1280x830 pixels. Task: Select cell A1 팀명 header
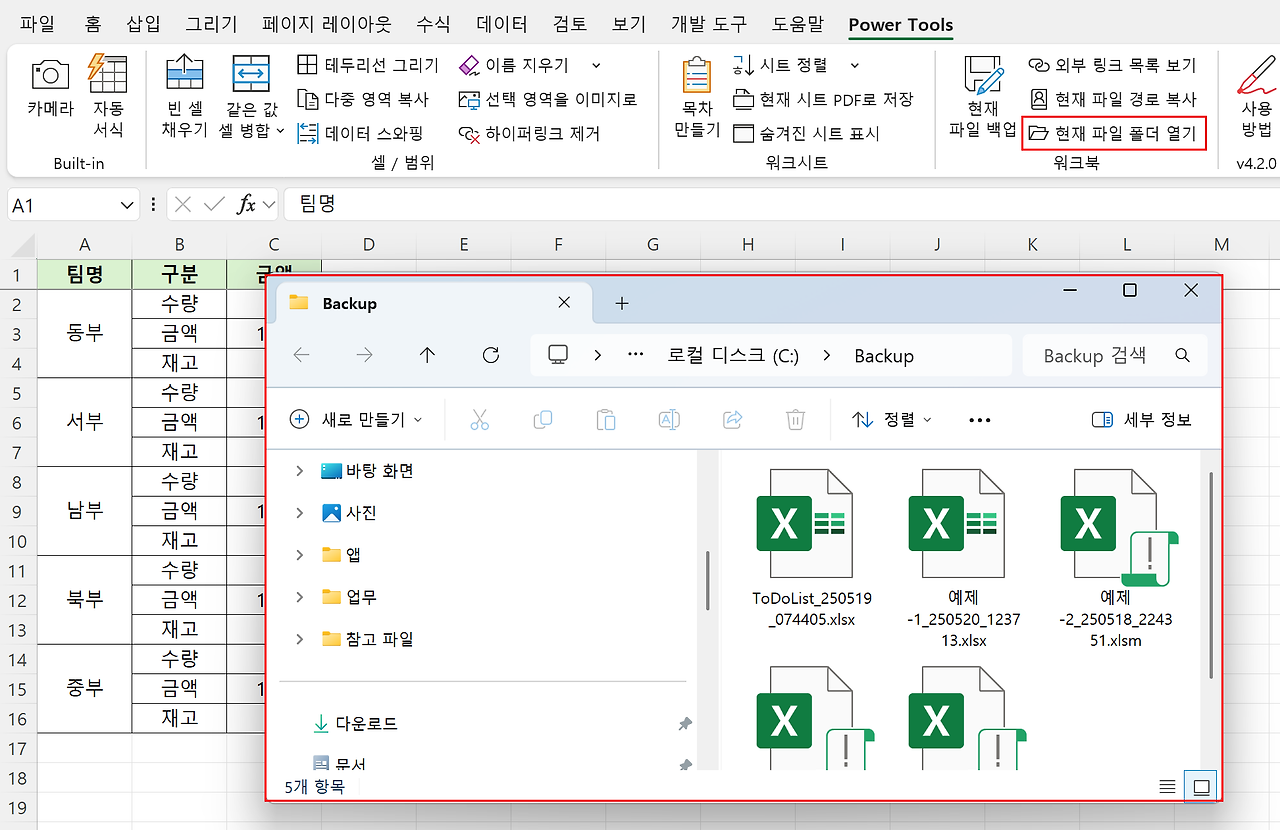coord(85,275)
